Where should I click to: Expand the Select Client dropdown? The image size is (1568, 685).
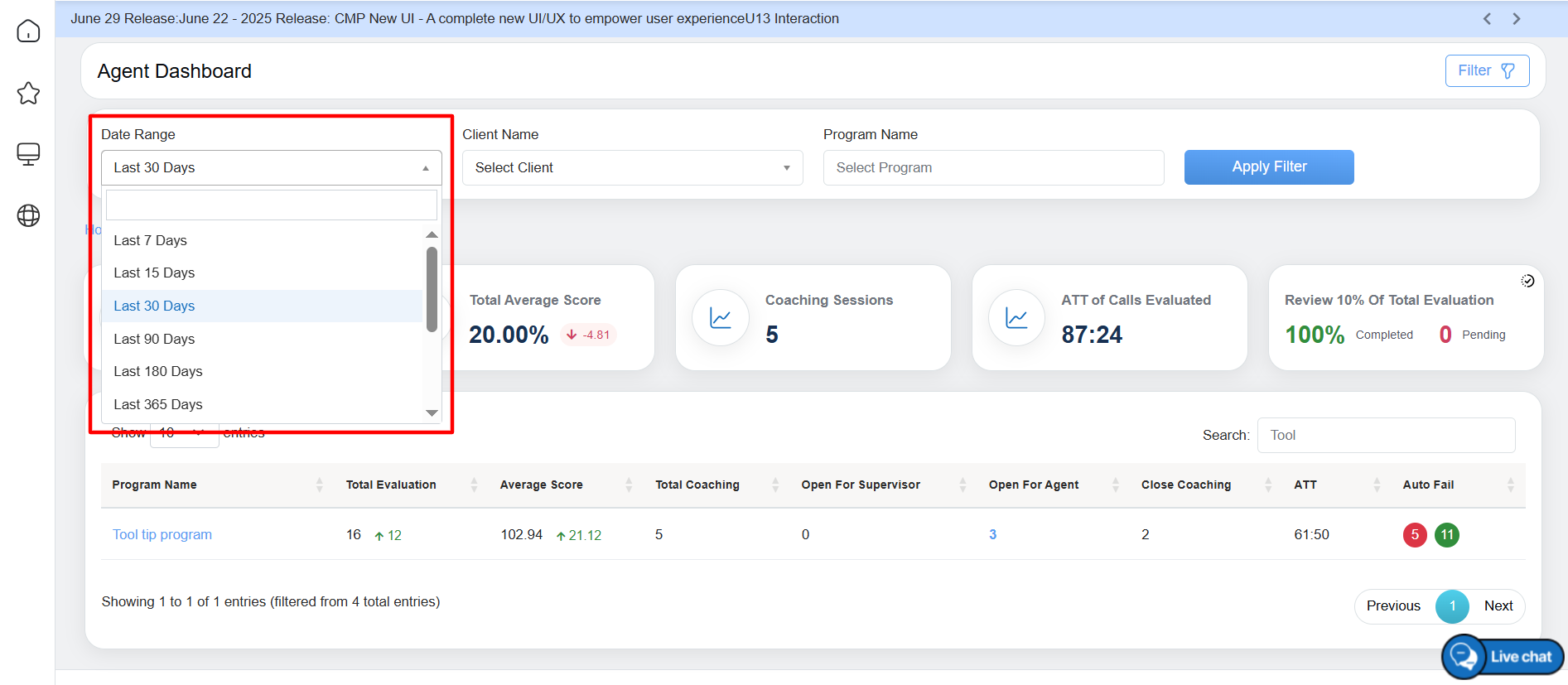(x=632, y=167)
